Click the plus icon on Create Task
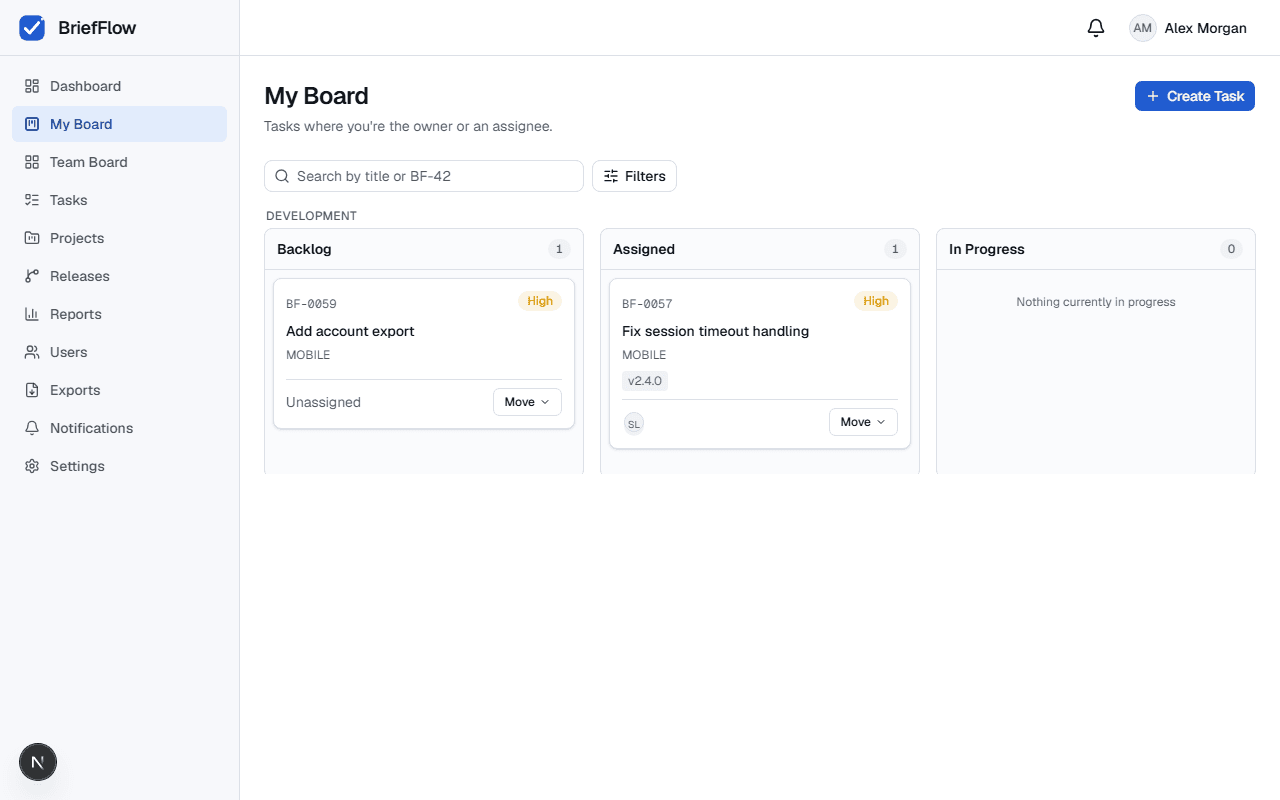This screenshot has height=800, width=1280. 1153,96
